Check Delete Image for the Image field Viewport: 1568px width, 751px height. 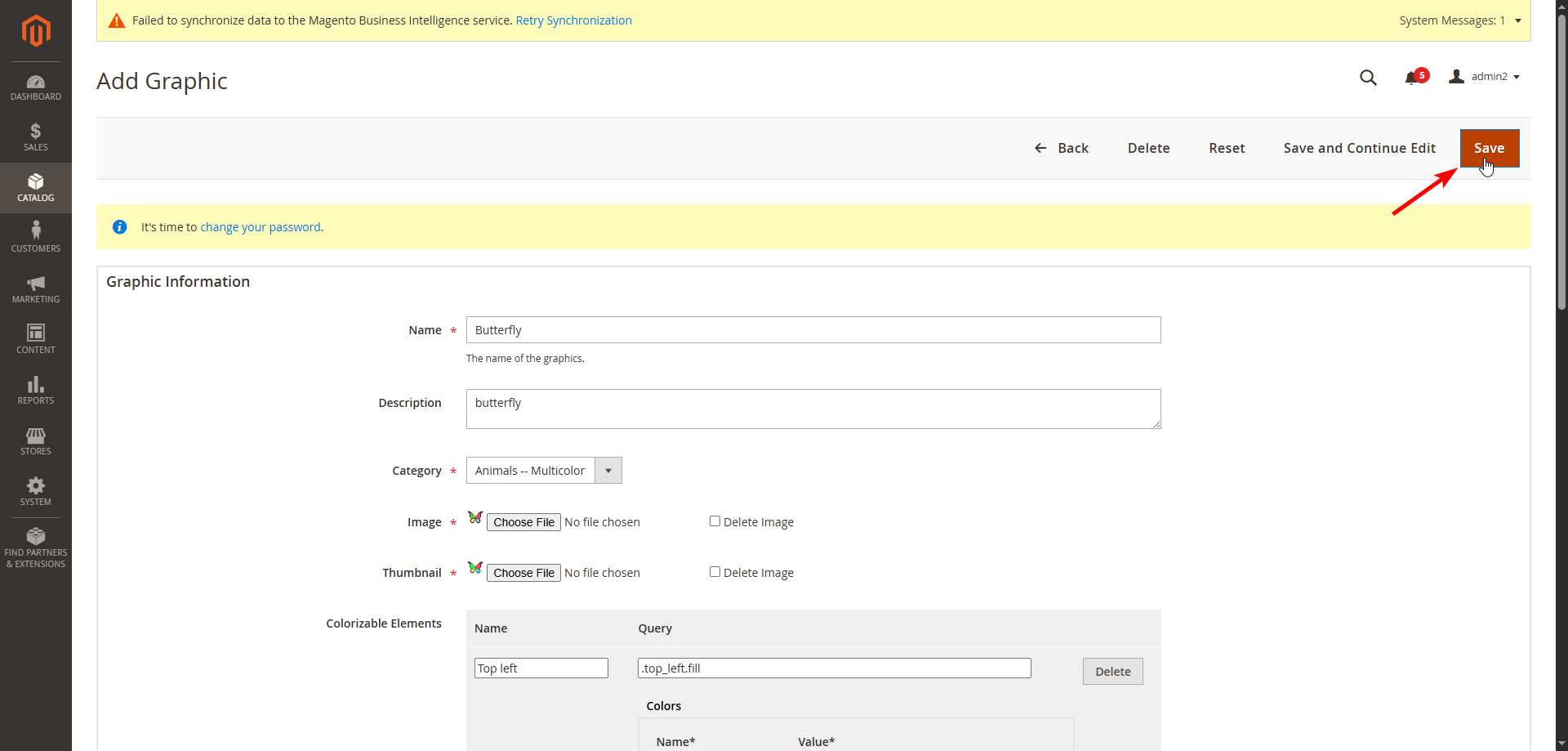click(x=715, y=521)
